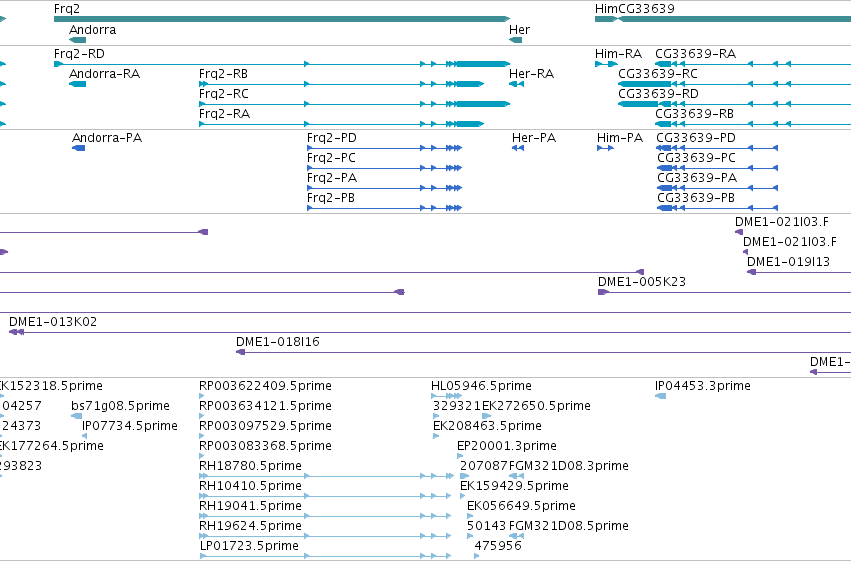This screenshot has width=851, height=561.
Task: Click the Andorra gene feature
Action: tap(78, 40)
